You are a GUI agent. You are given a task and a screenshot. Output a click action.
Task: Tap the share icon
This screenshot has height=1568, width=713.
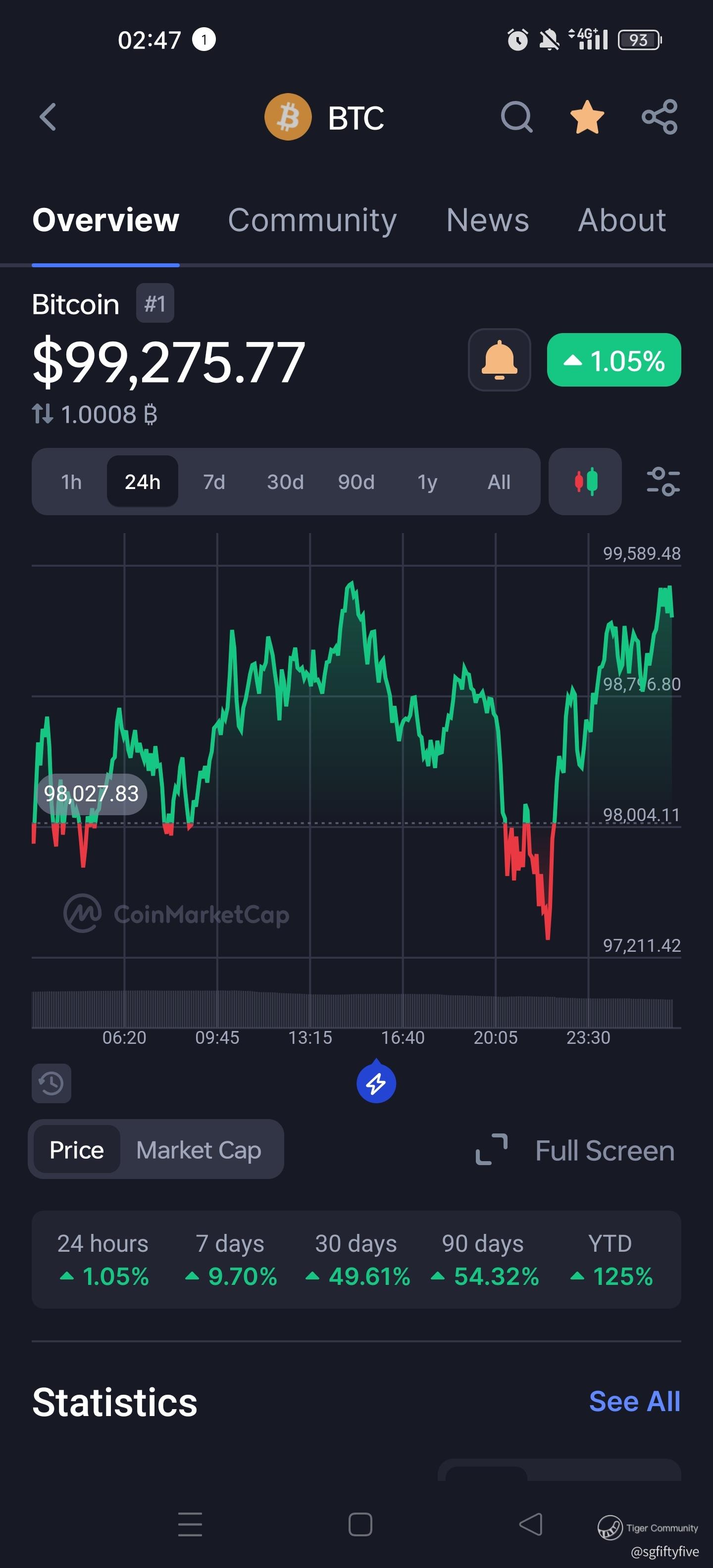[660, 117]
